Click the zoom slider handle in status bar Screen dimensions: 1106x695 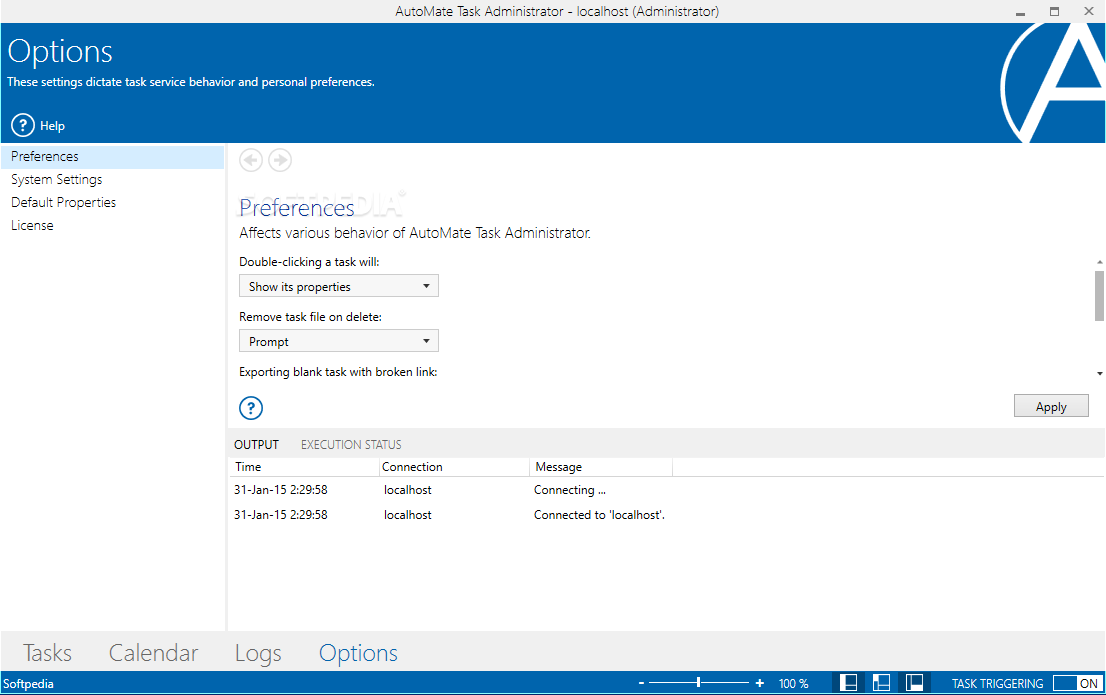click(x=698, y=682)
